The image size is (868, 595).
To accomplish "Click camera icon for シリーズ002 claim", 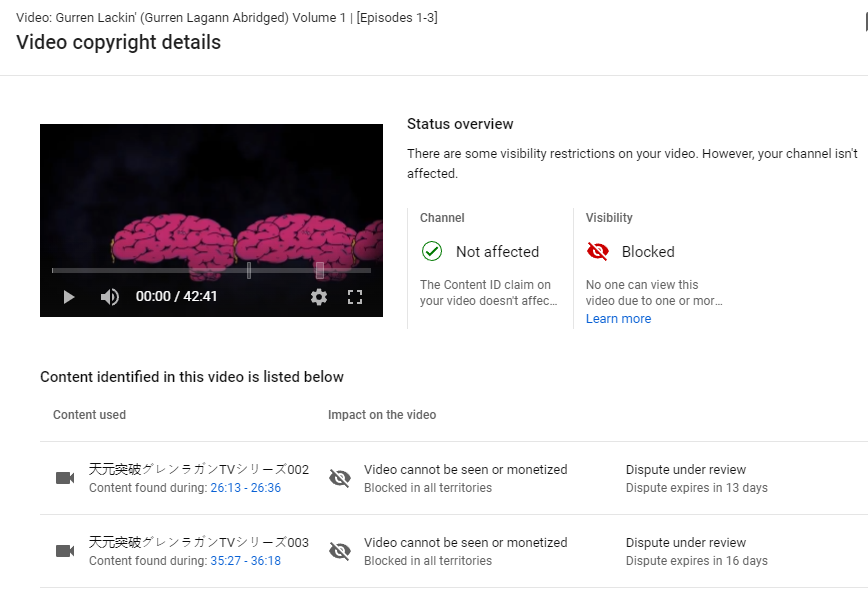I will click(65, 478).
